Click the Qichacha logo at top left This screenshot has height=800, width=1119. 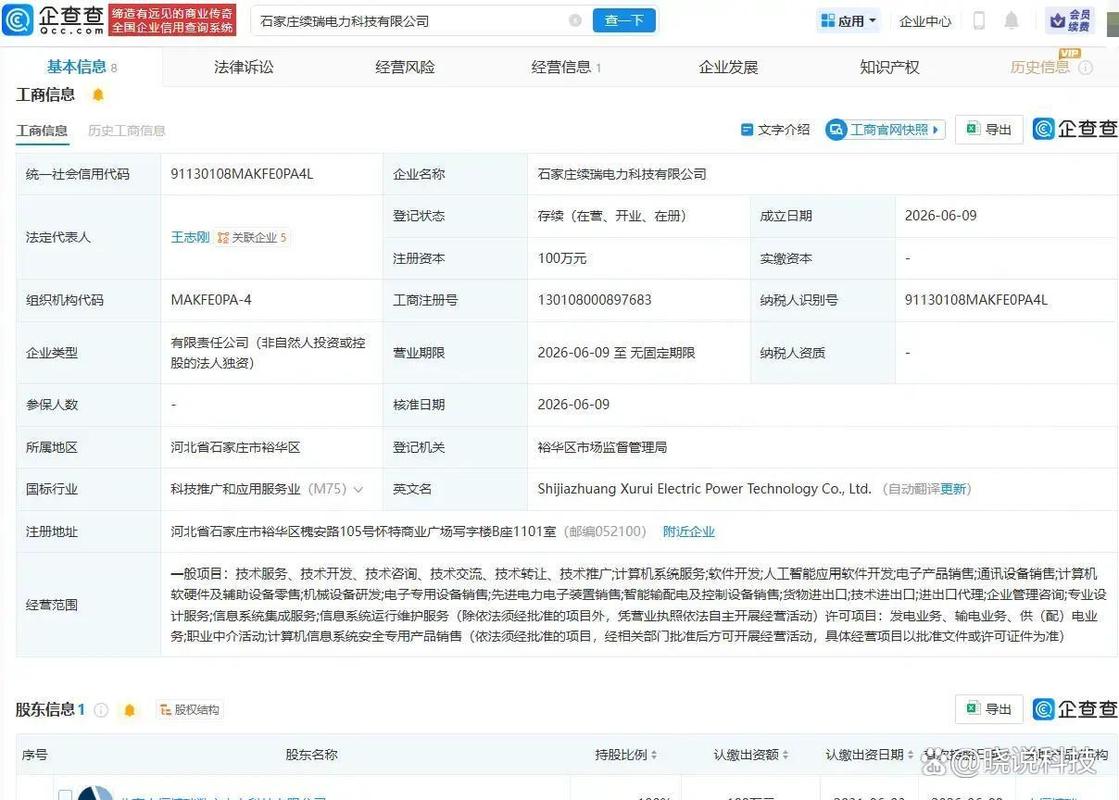tap(54, 20)
